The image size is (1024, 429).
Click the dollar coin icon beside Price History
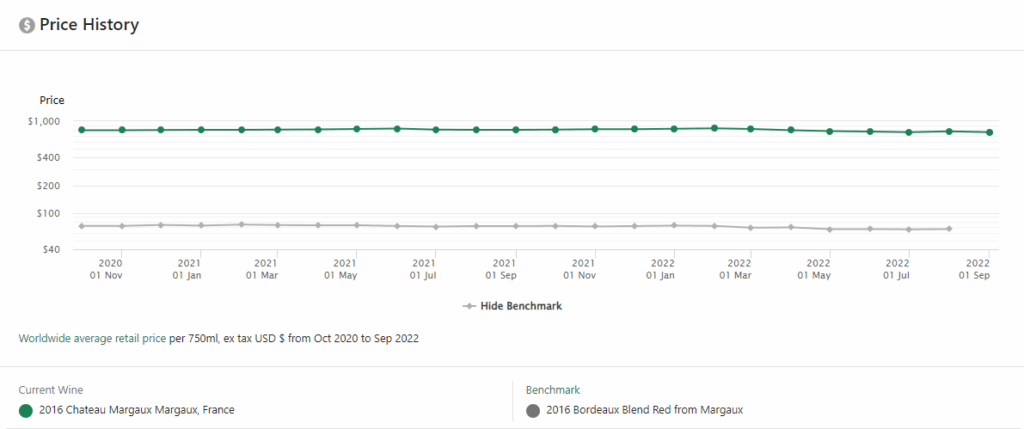(x=27, y=25)
